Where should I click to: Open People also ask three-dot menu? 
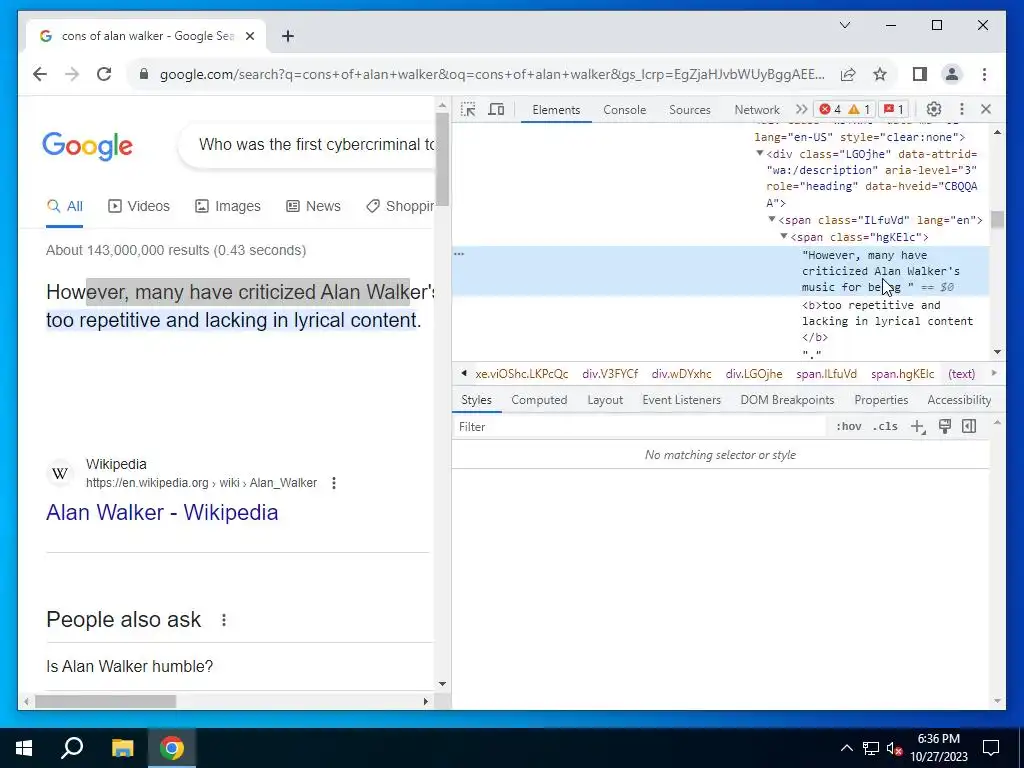pyautogui.click(x=223, y=620)
